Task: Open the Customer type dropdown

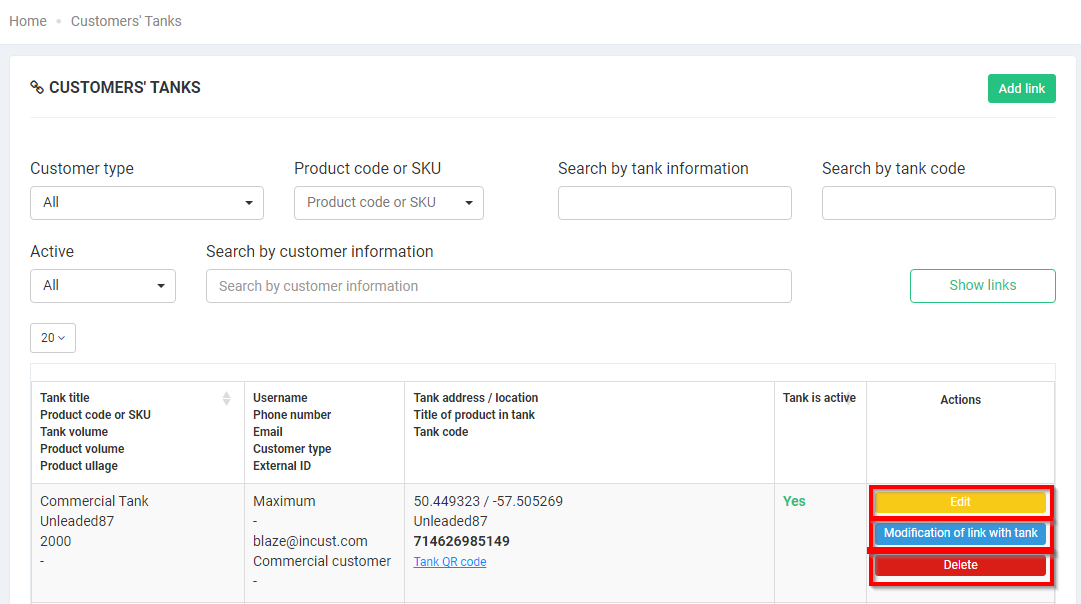Action: click(147, 203)
